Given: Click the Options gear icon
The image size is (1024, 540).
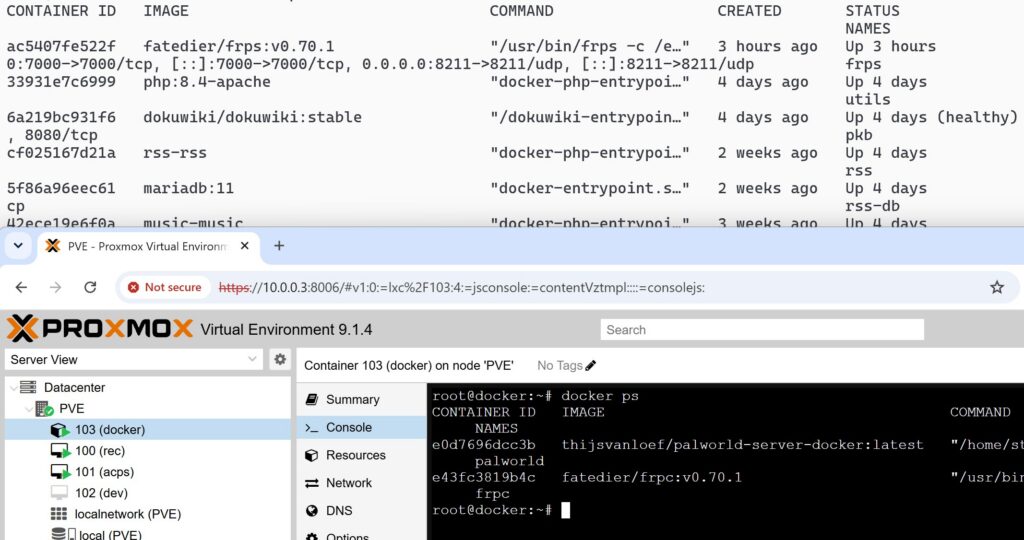Looking at the screenshot, I should click(312, 536).
